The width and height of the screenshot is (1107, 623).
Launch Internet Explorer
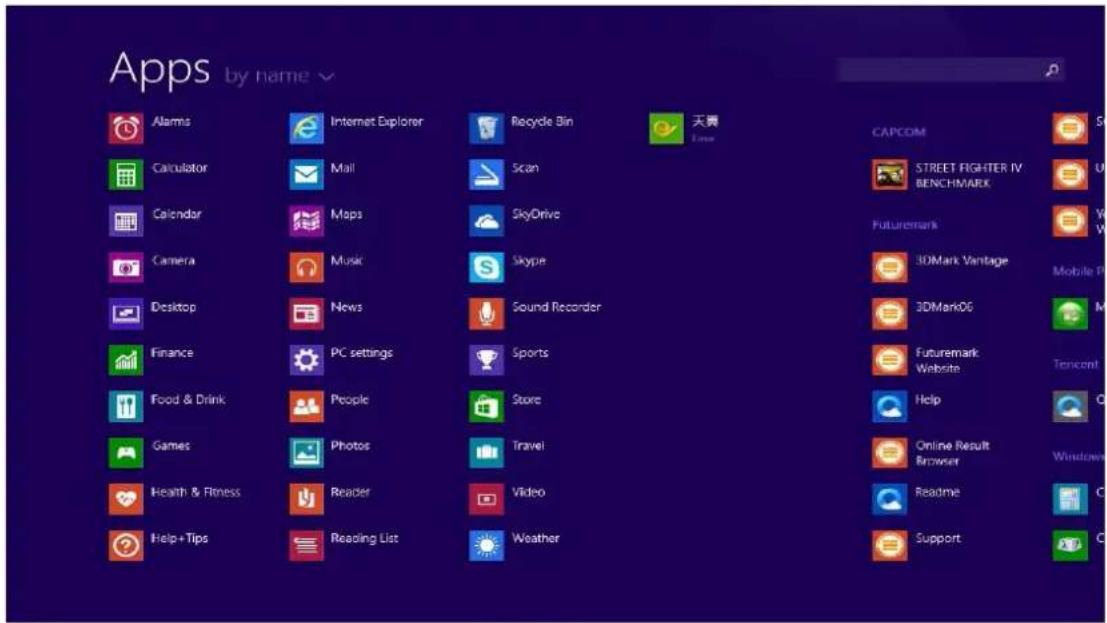tap(306, 129)
